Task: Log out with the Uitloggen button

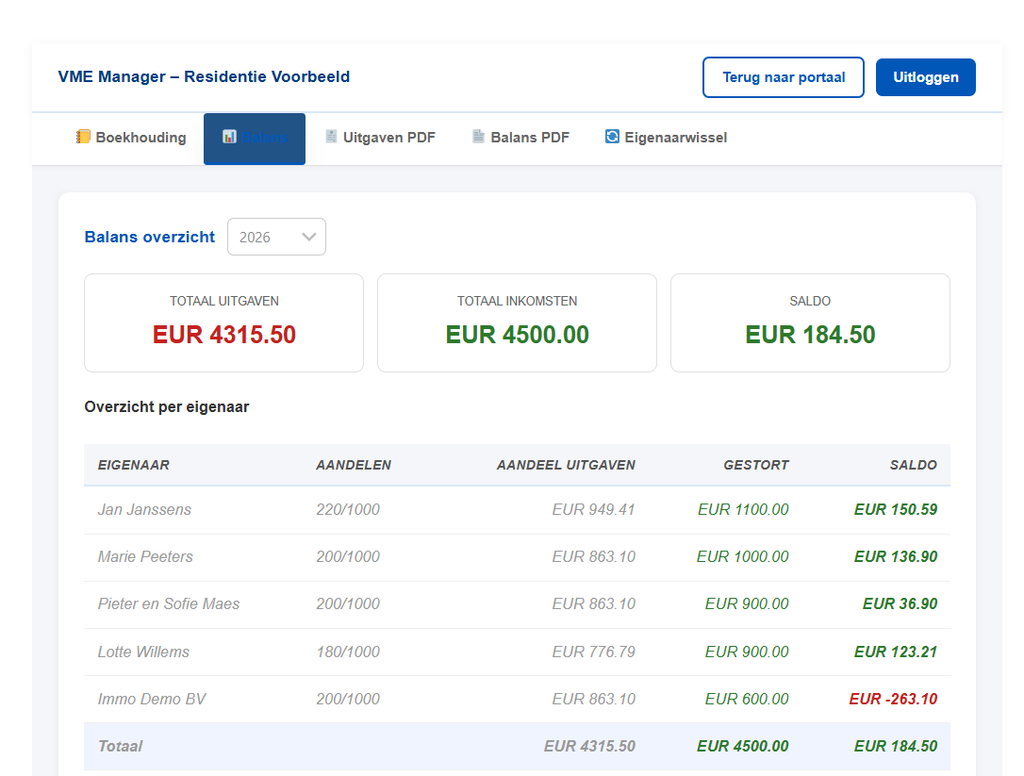Action: (x=925, y=77)
